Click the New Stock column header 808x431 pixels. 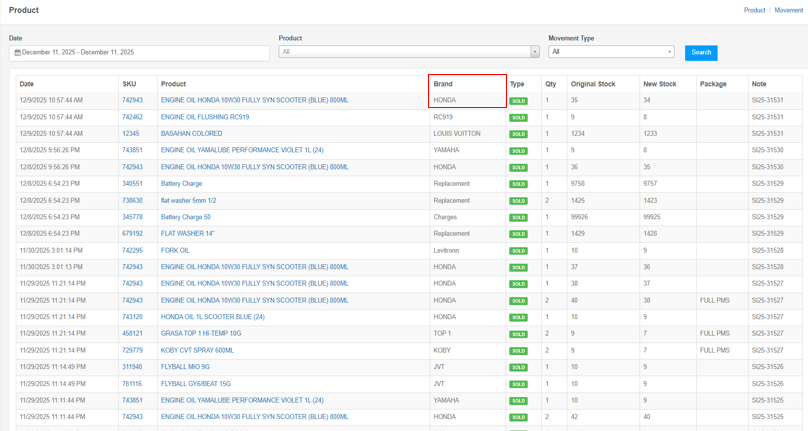[659, 84]
